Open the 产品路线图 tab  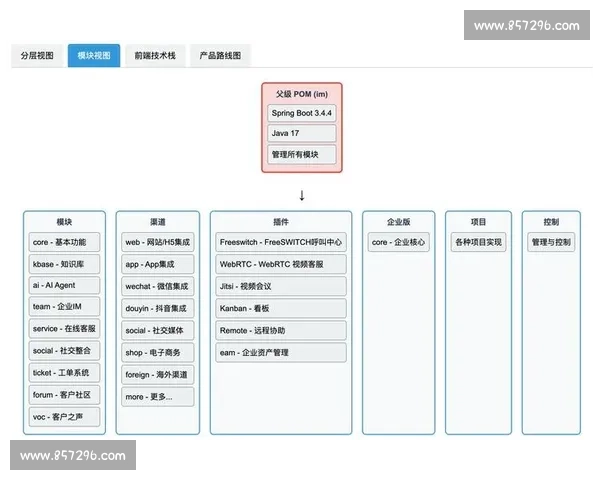[219, 56]
